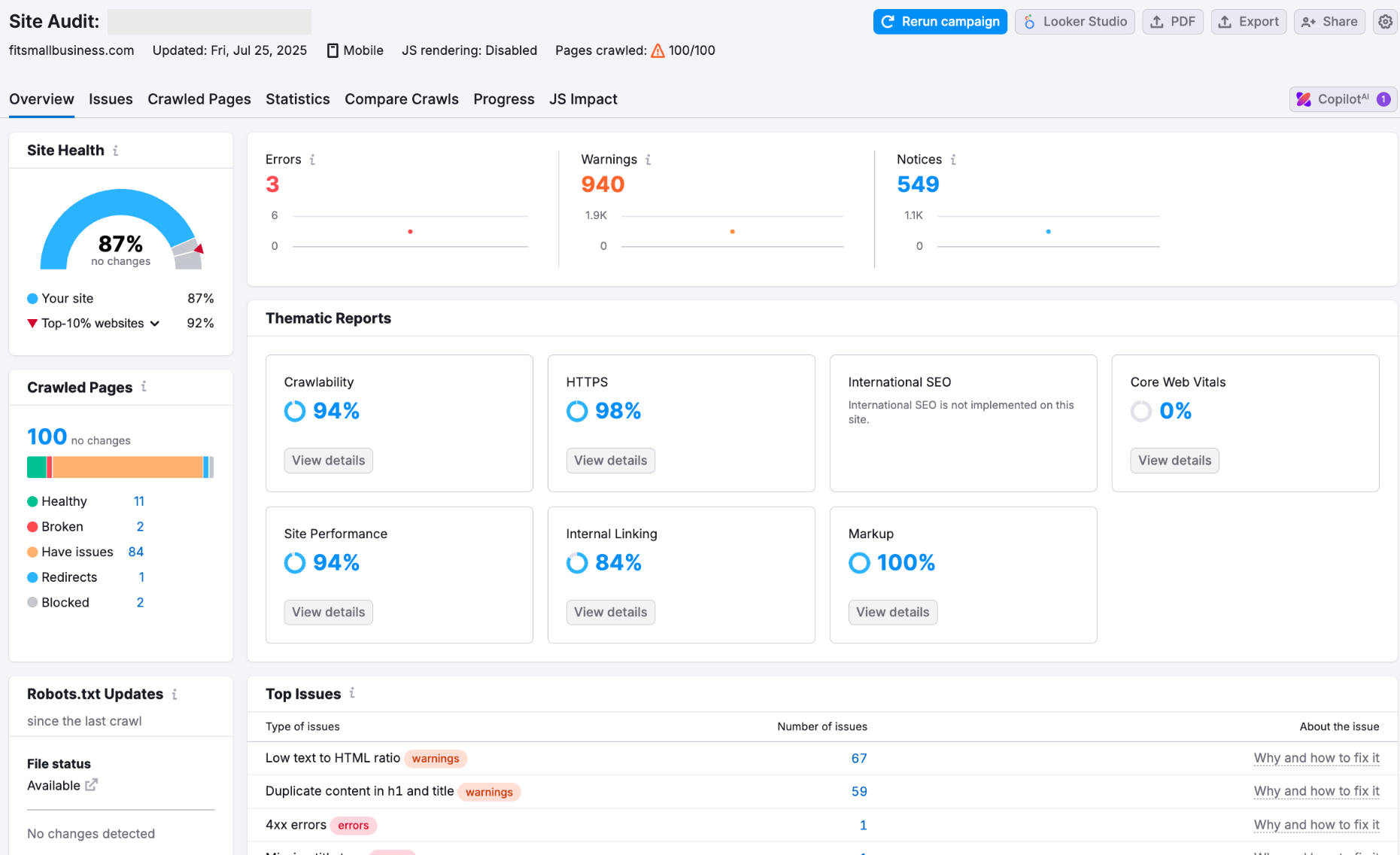Click the pages crawled warning triangle icon
Image resolution: width=1400 pixels, height=855 pixels.
tap(657, 50)
